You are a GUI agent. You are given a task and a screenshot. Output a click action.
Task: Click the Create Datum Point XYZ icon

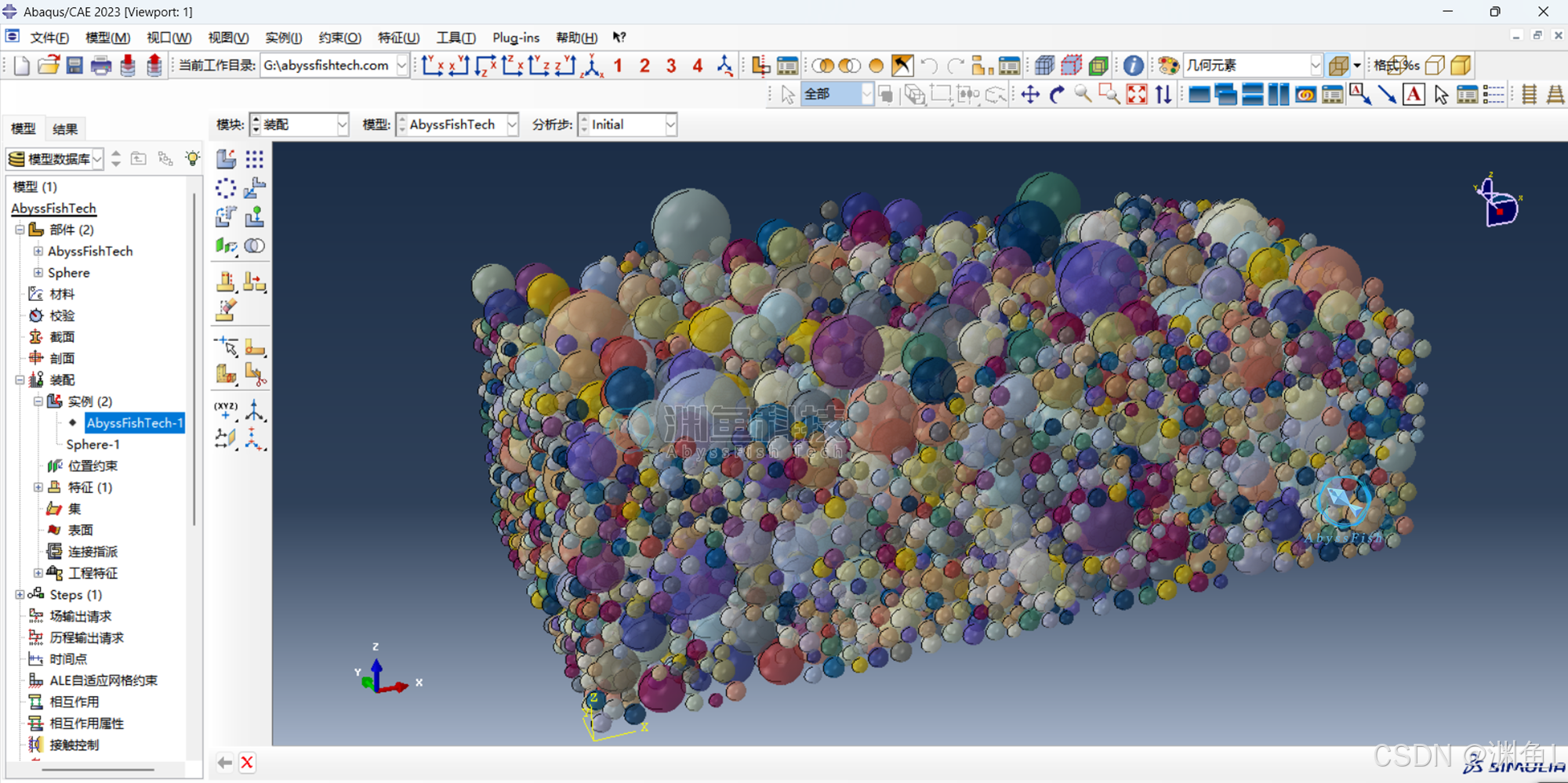[226, 410]
